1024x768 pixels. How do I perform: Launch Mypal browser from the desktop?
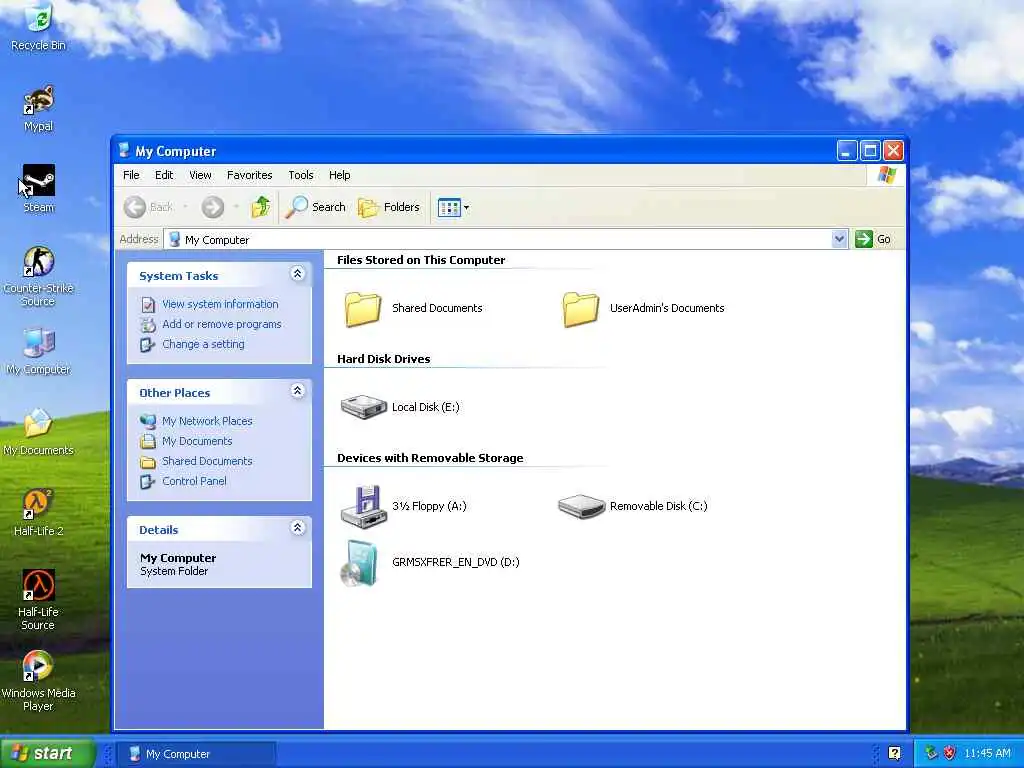[x=39, y=108]
